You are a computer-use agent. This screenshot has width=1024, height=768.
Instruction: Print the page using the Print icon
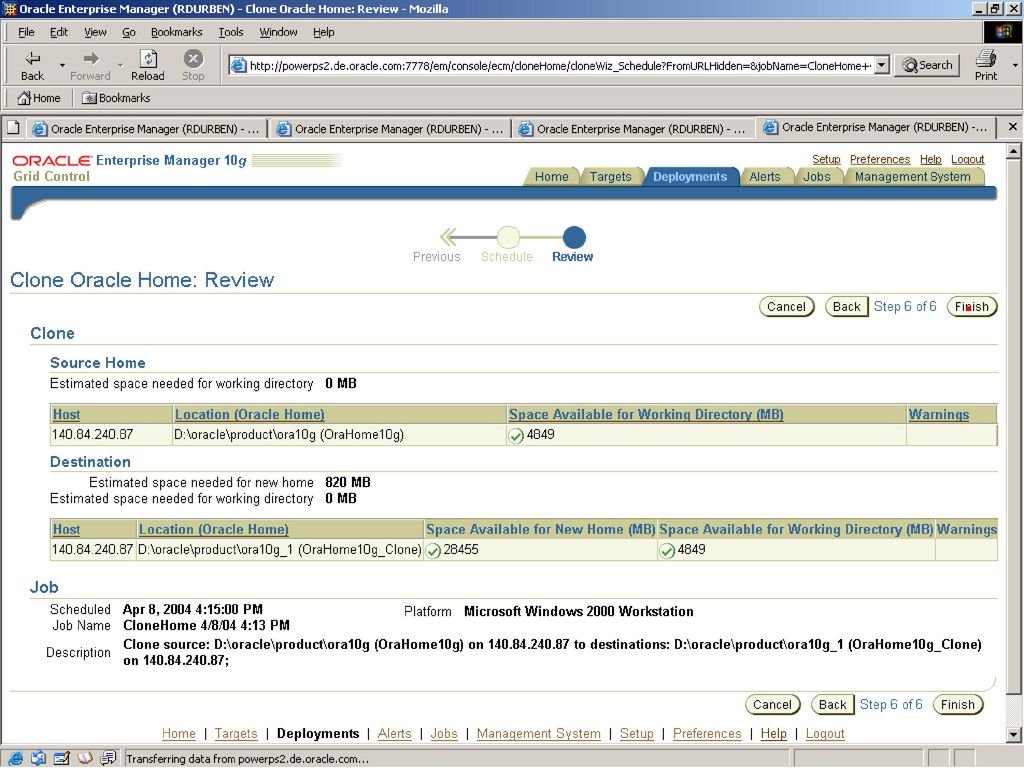985,59
